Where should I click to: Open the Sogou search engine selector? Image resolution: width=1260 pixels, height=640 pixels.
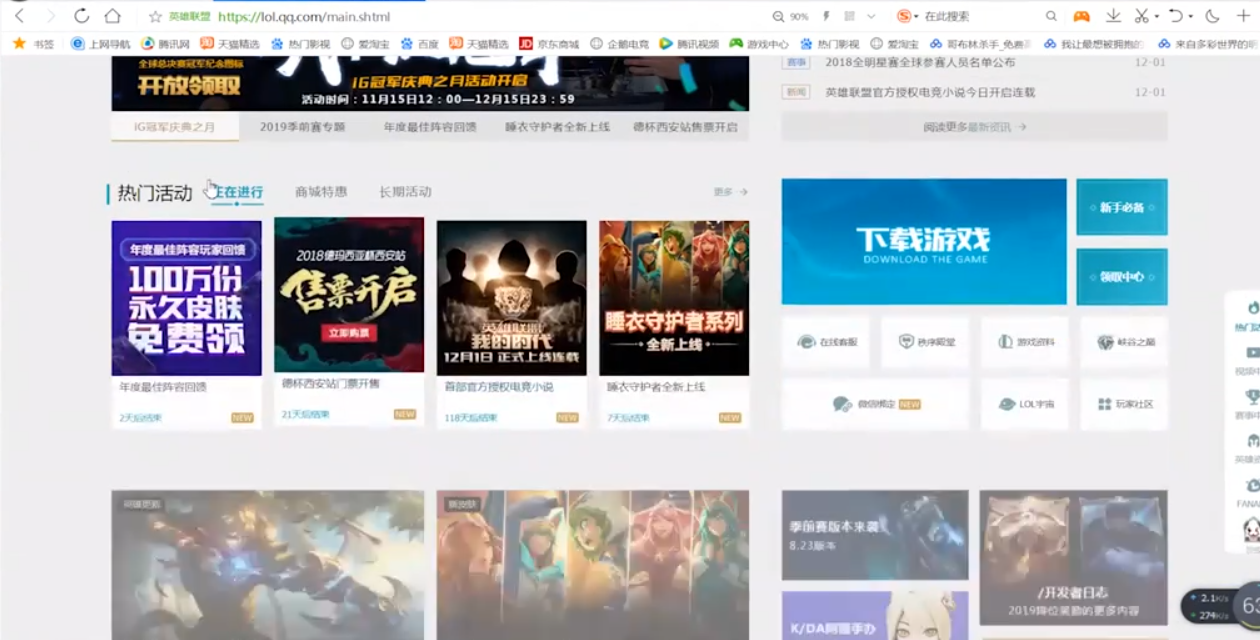(908, 17)
